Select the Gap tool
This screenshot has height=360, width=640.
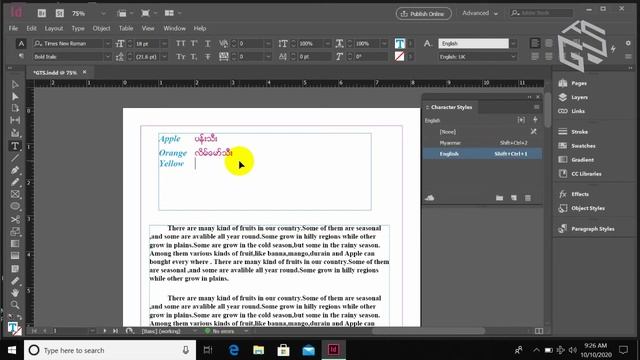15,120
